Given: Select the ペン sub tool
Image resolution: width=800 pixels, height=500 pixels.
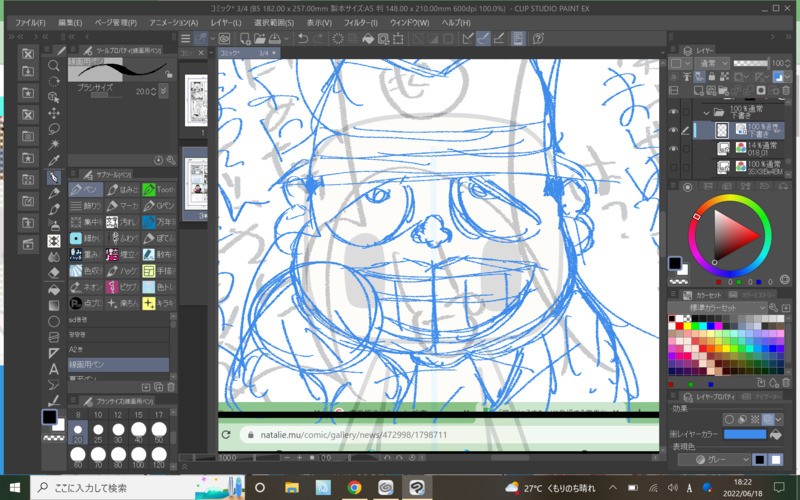Looking at the screenshot, I should pos(86,190).
